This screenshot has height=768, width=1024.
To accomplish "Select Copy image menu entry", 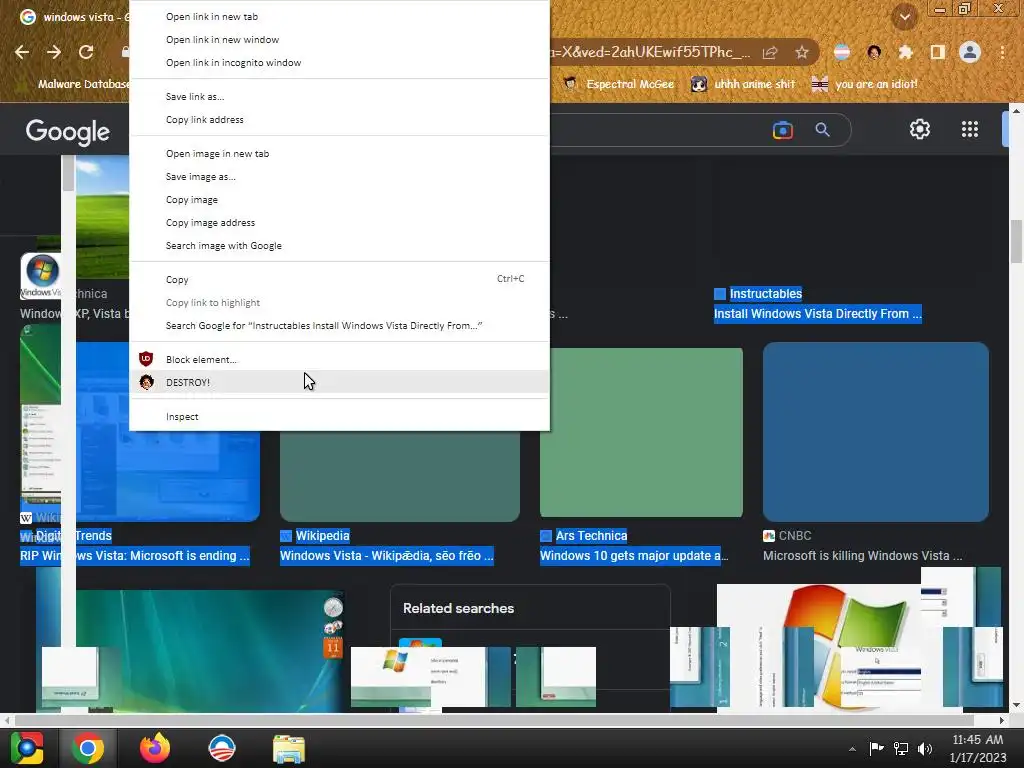I will (339, 200).
